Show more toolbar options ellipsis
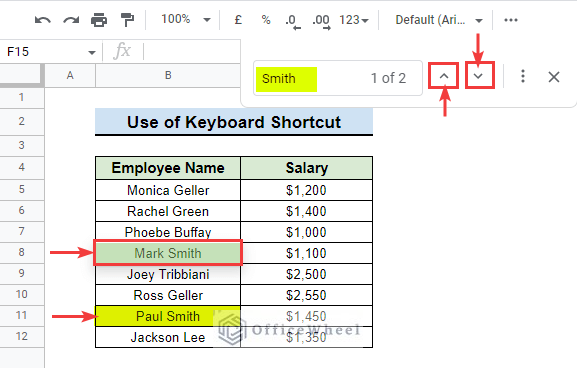This screenshot has width=577, height=368. [511, 20]
